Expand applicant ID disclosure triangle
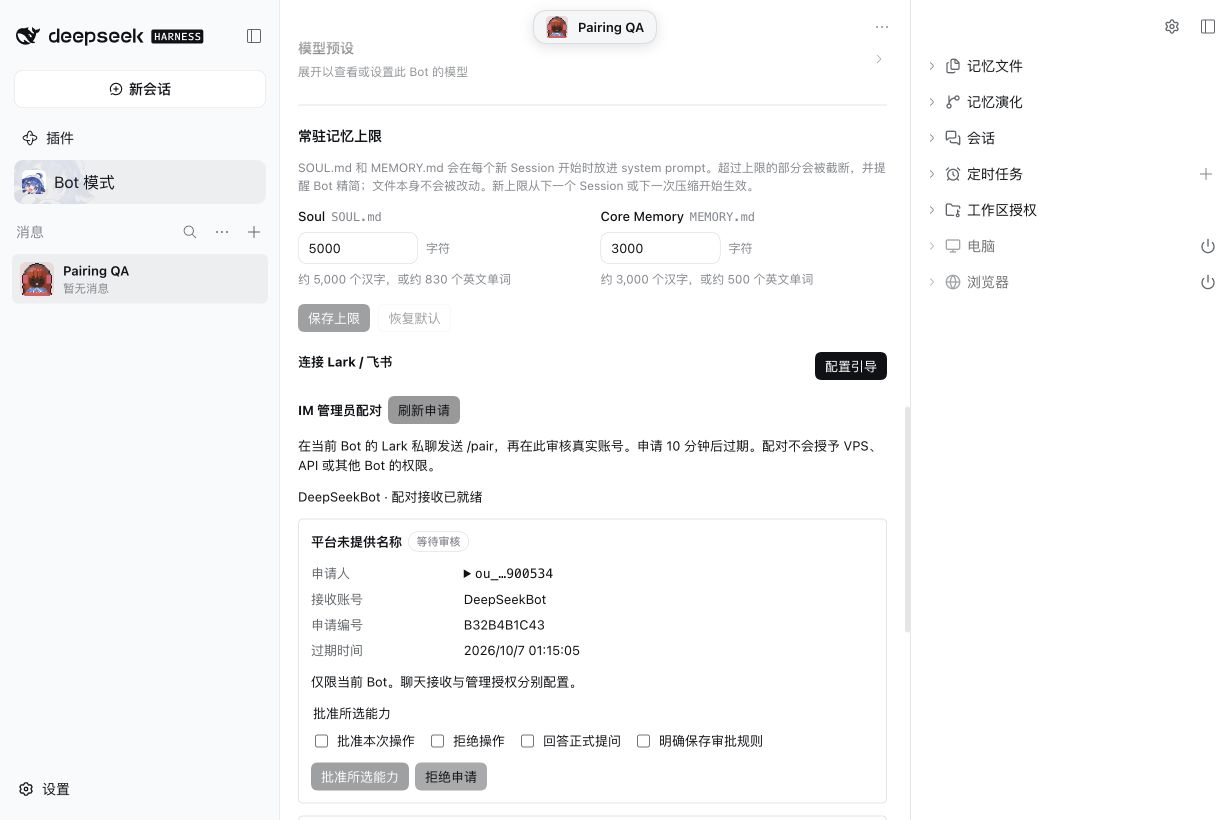The width and height of the screenshot is (1230, 820). pyautogui.click(x=468, y=574)
